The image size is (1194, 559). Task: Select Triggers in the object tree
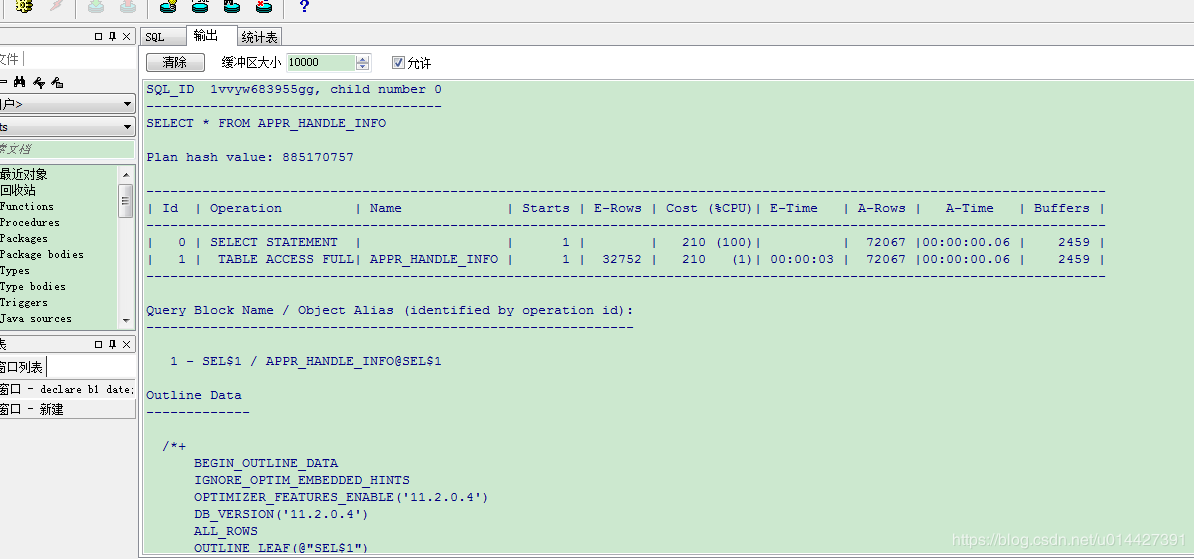pyautogui.click(x=24, y=302)
